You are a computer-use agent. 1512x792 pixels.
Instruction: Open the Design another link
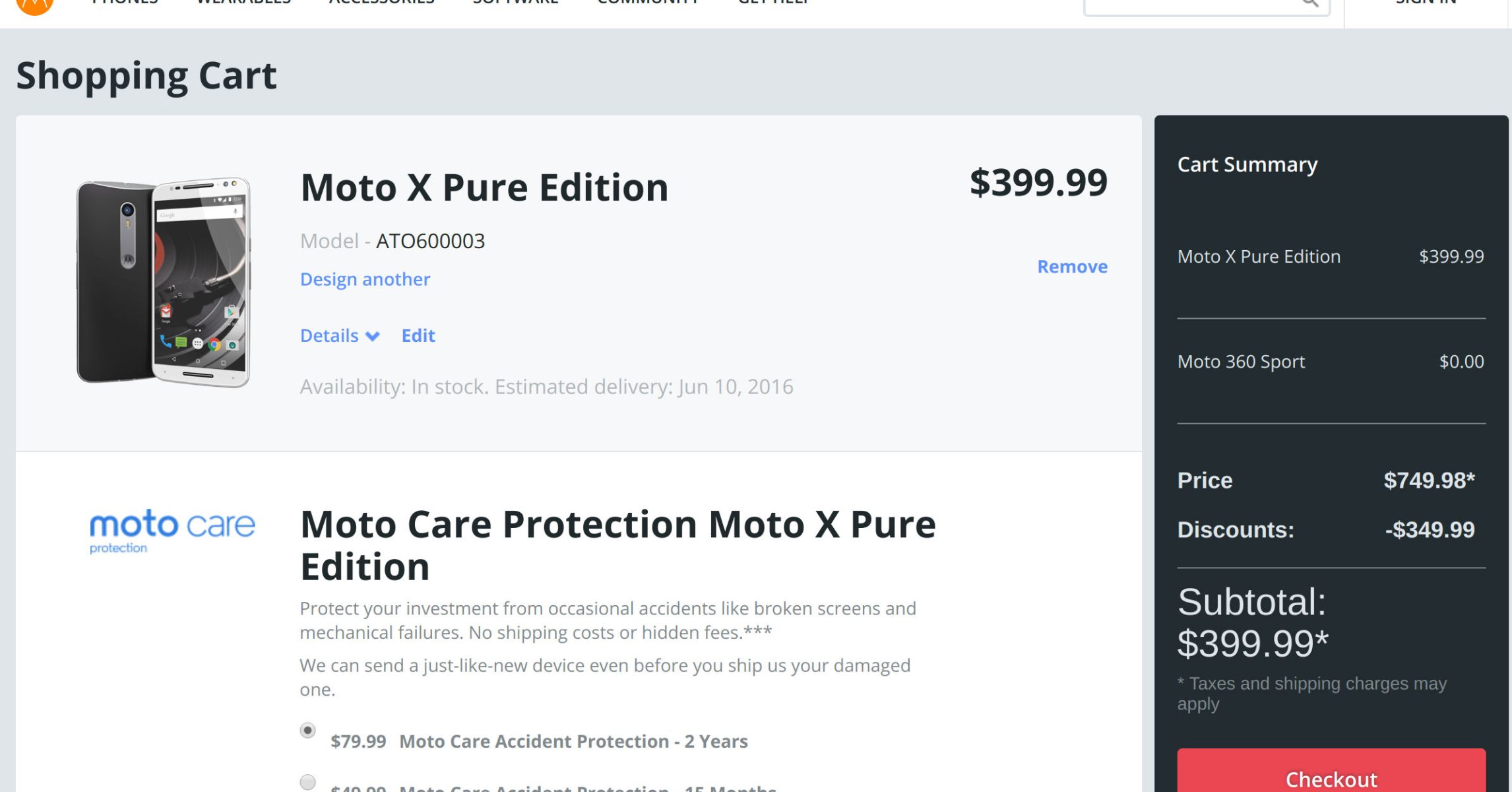[365, 279]
